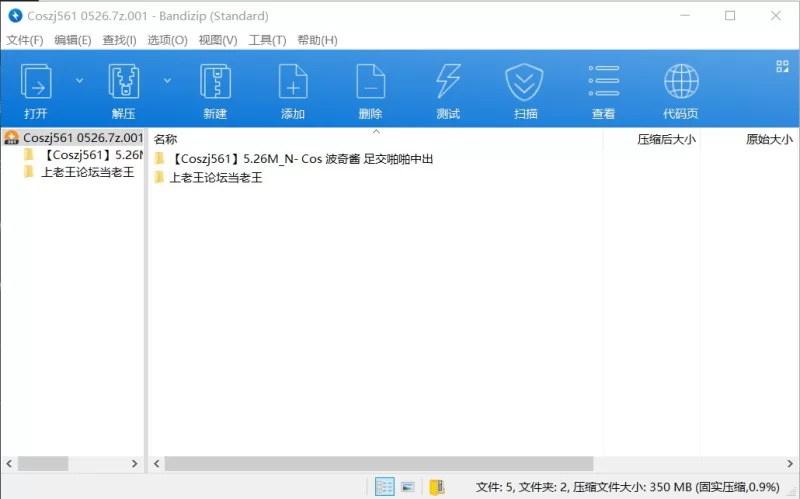This screenshot has width=800, height=499.
Task: Open the 文件(F) menu
Action: [x=24, y=40]
